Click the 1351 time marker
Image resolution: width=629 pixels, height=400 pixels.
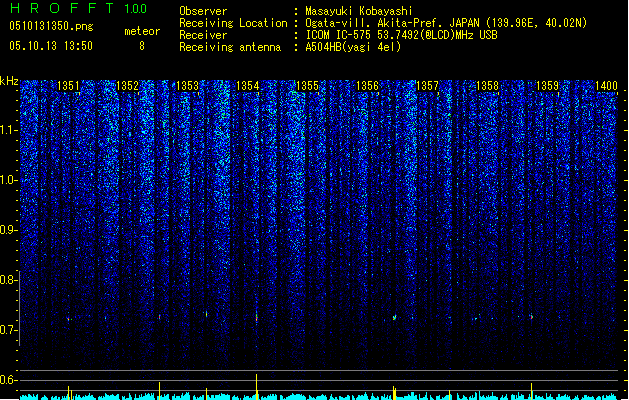click(x=68, y=86)
